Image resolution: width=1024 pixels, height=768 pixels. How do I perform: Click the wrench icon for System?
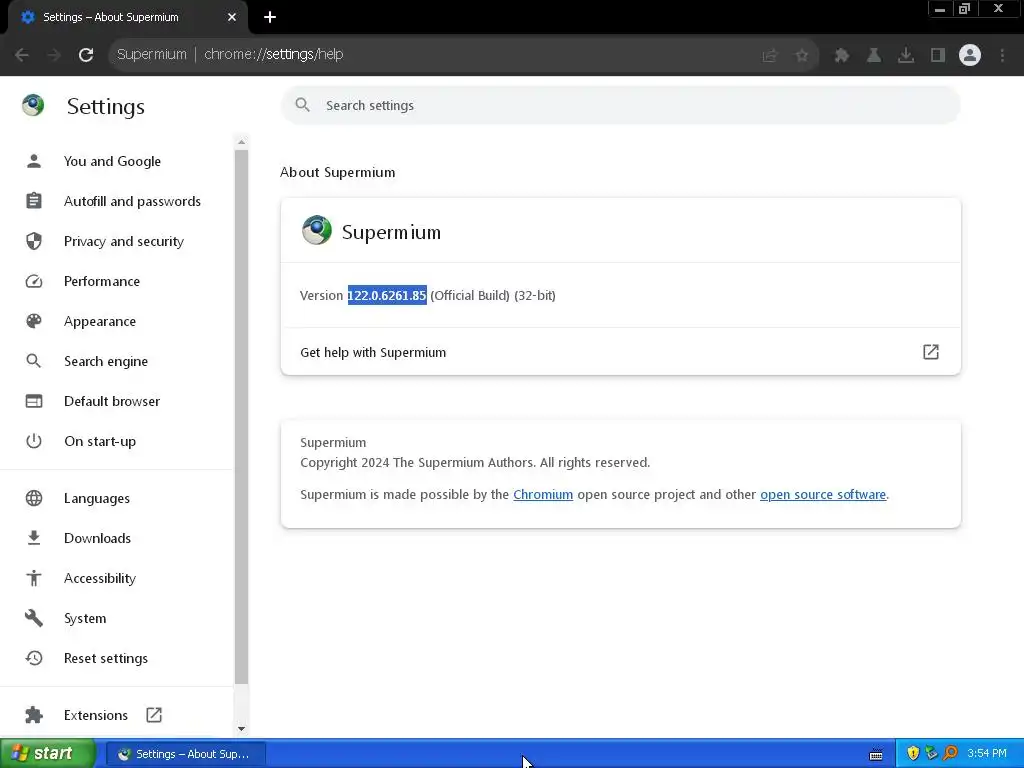(x=34, y=618)
